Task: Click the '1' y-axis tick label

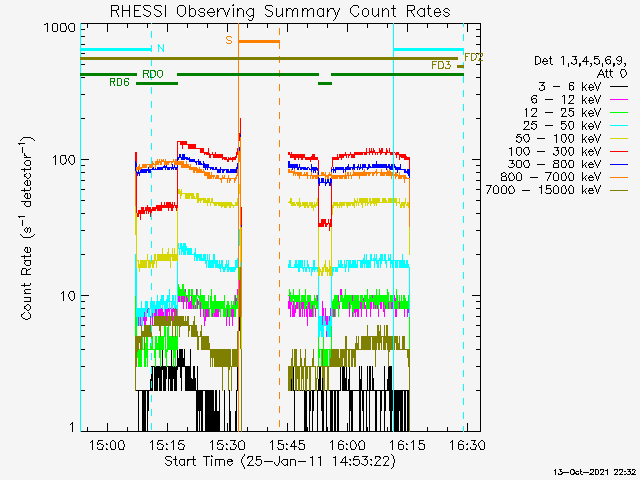Action: point(72,427)
